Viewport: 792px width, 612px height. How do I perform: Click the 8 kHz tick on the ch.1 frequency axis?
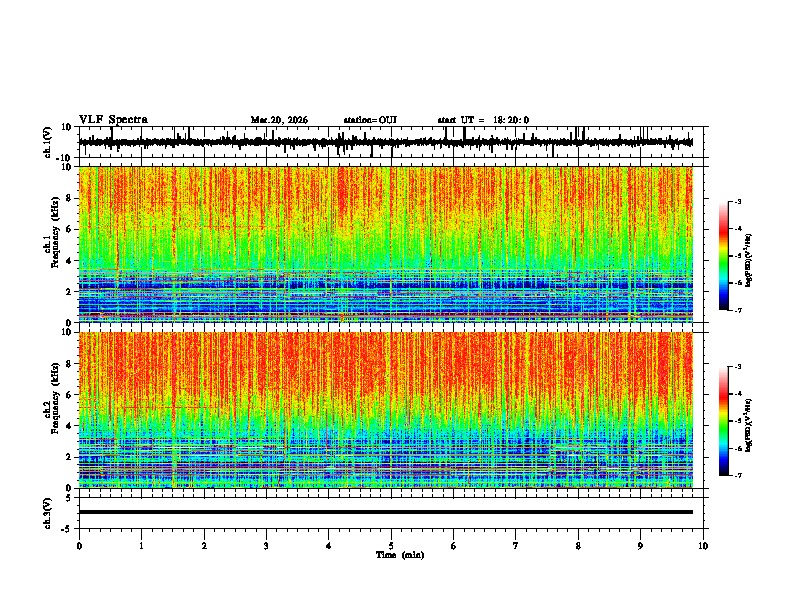click(69, 198)
